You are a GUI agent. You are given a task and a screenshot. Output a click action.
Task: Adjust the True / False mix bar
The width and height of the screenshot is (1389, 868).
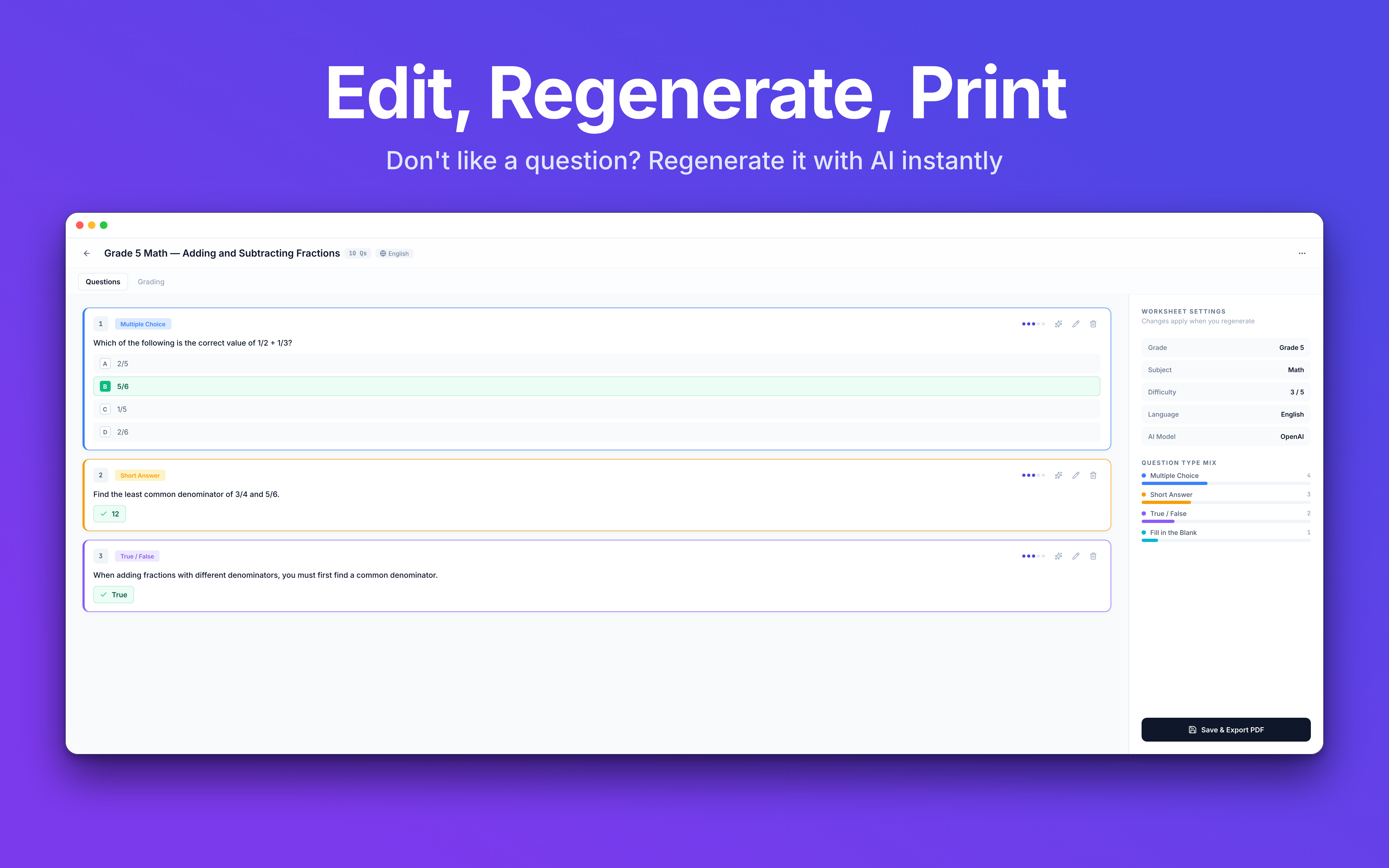[x=1225, y=521]
